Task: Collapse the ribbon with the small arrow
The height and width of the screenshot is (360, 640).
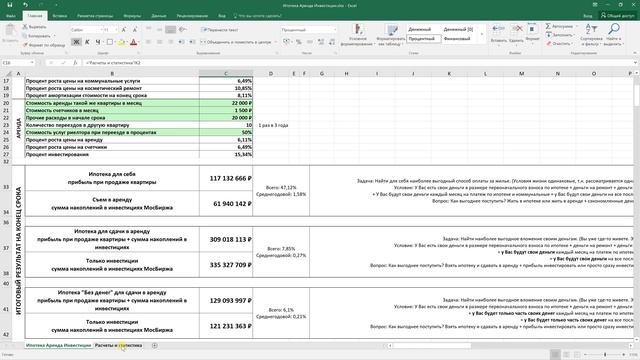Action: click(635, 53)
